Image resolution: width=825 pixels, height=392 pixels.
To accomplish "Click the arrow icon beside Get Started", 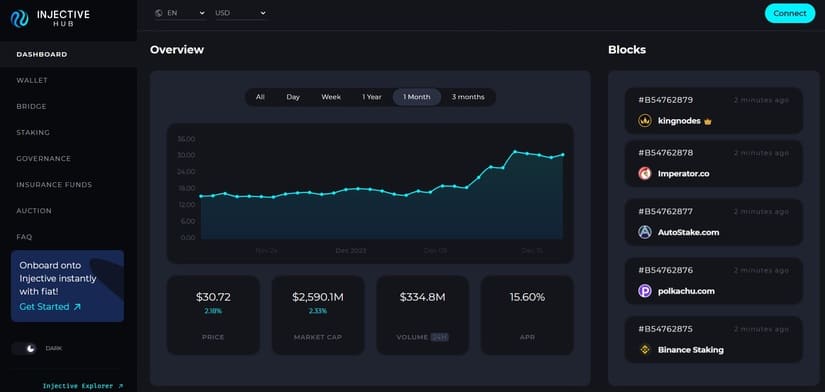I will [x=77, y=307].
